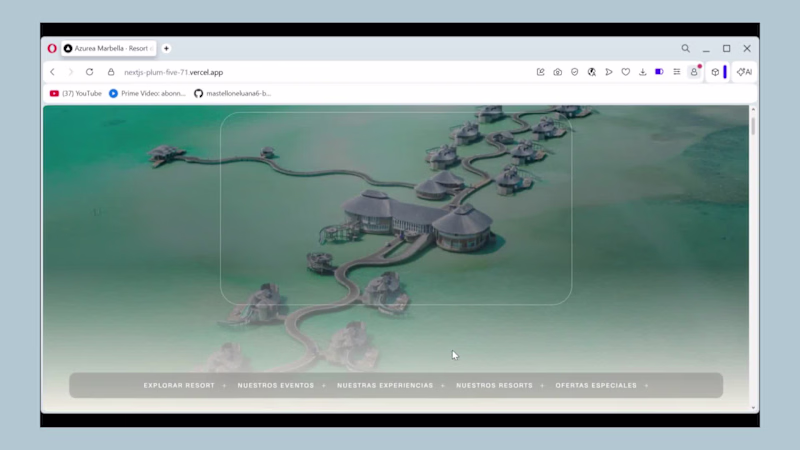Open a new tab with plus button
This screenshot has width=800, height=450.
(x=166, y=48)
